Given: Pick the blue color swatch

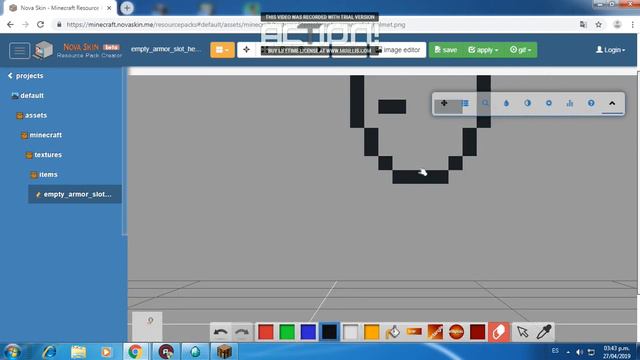Looking at the screenshot, I should 308,332.
